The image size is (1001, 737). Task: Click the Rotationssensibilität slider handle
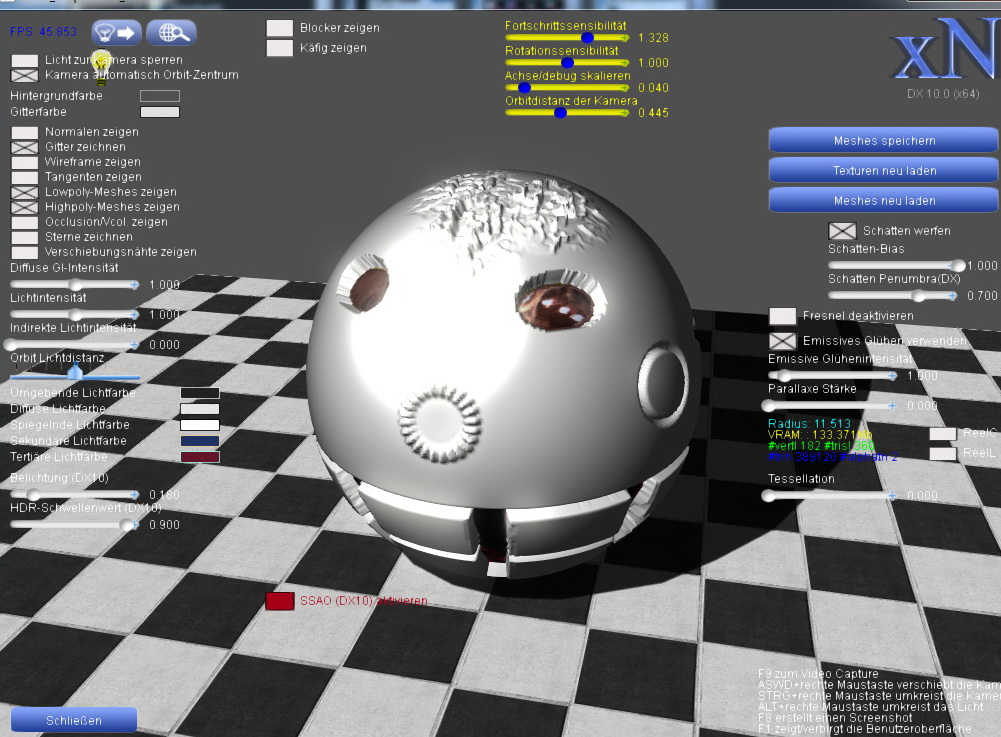click(x=567, y=63)
